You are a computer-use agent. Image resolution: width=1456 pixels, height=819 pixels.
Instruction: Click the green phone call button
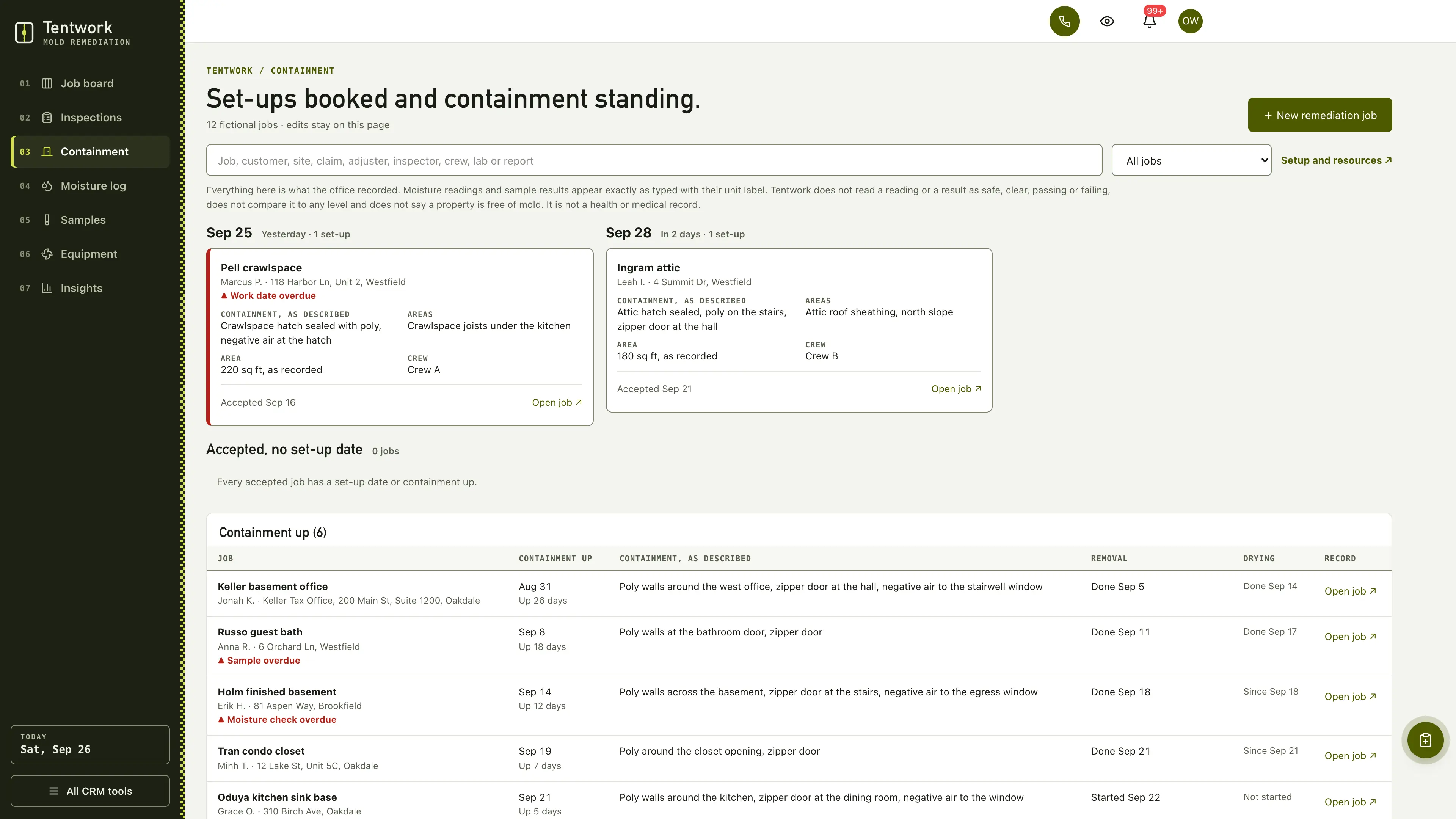1064,21
